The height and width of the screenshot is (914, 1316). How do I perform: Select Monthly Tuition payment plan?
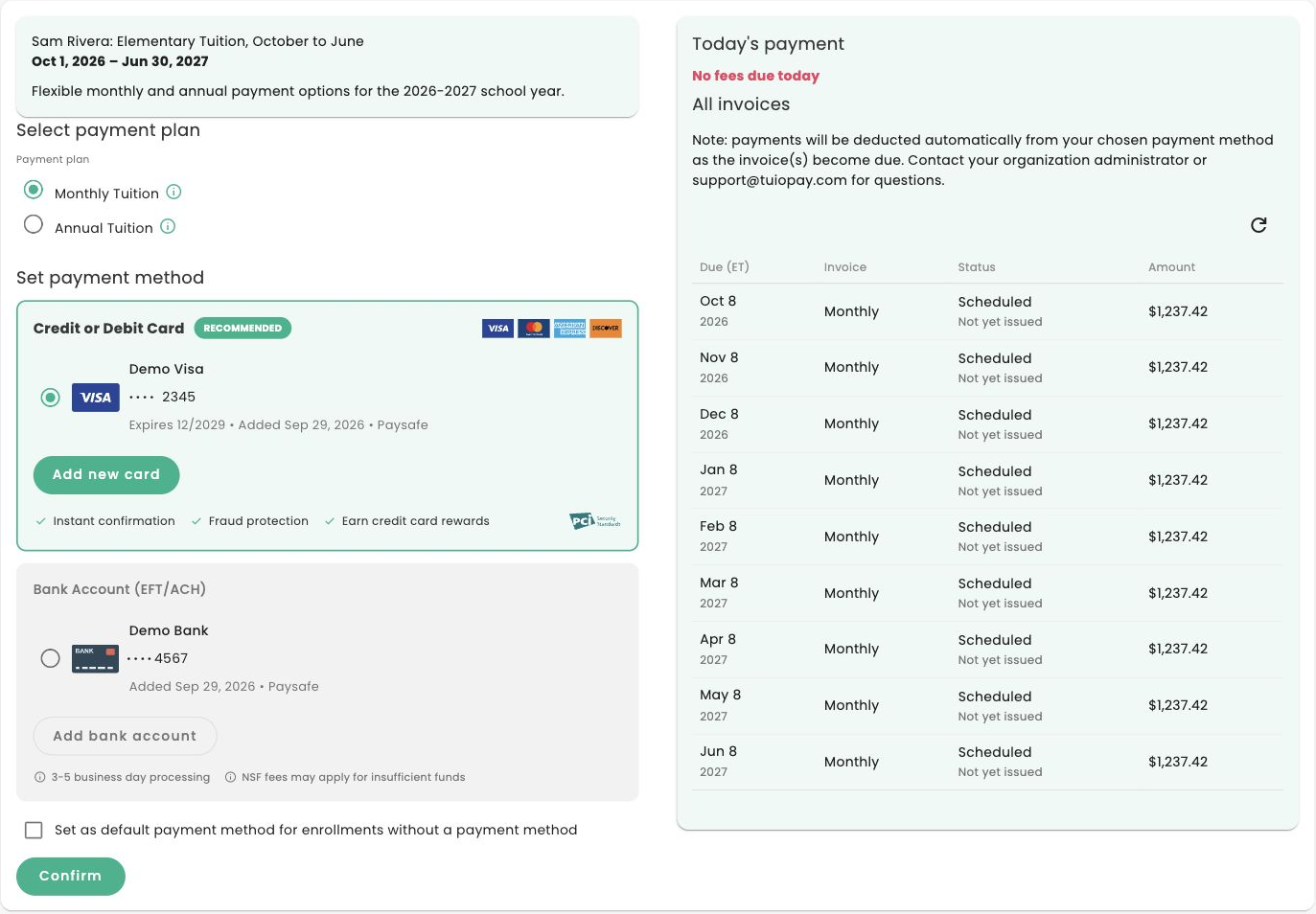tap(34, 190)
